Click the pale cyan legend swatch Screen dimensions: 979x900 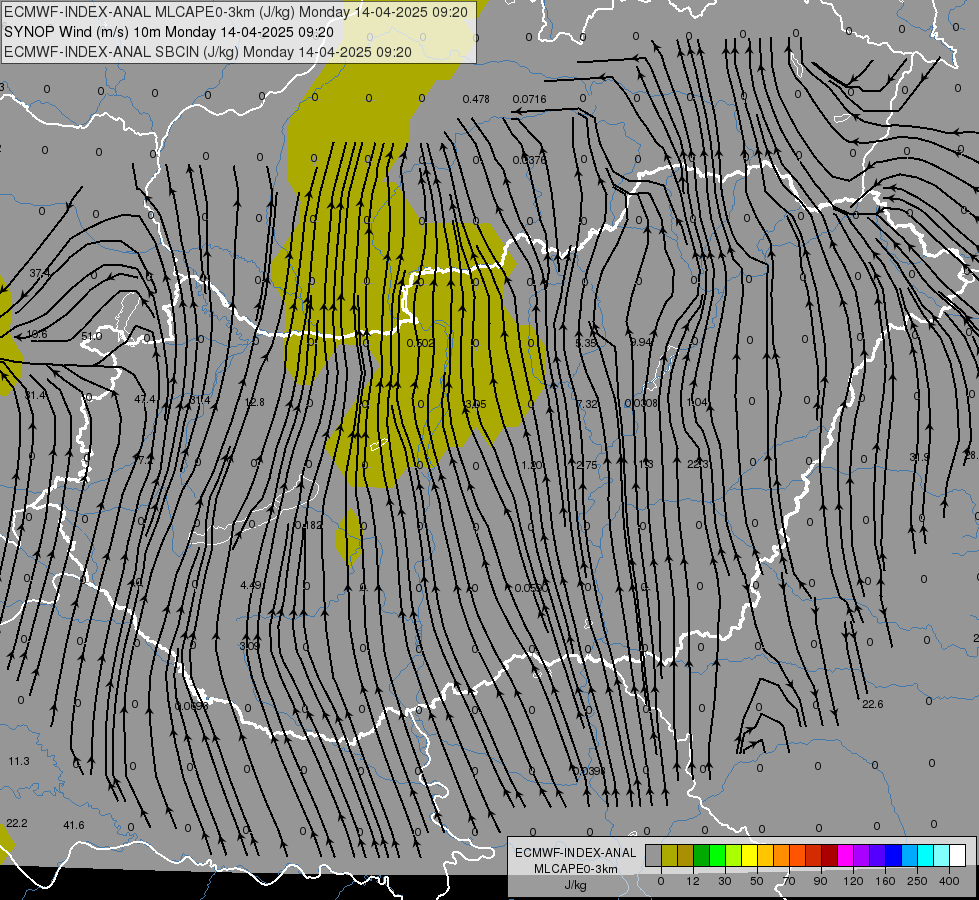(x=942, y=855)
